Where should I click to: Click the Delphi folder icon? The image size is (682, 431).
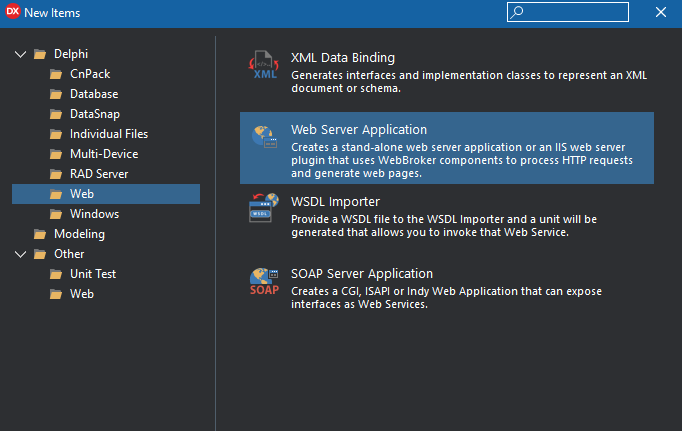tap(40, 54)
